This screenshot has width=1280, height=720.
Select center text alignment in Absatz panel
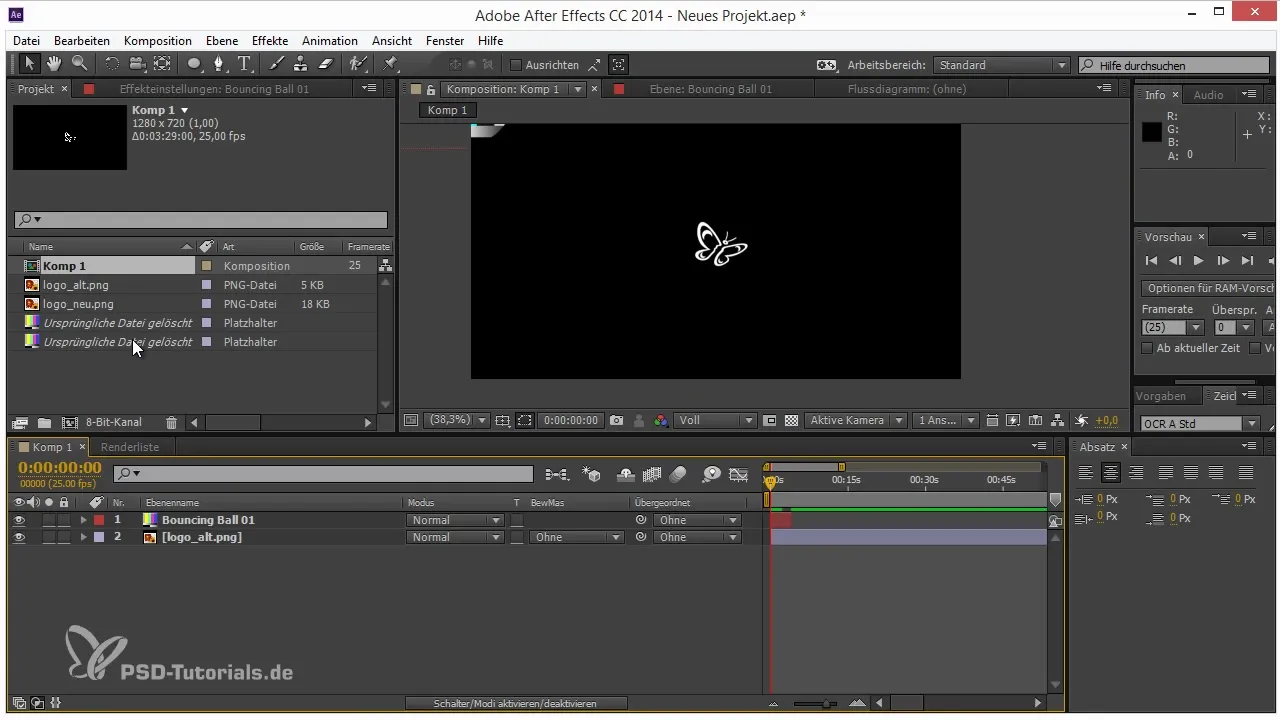tap(1111, 472)
